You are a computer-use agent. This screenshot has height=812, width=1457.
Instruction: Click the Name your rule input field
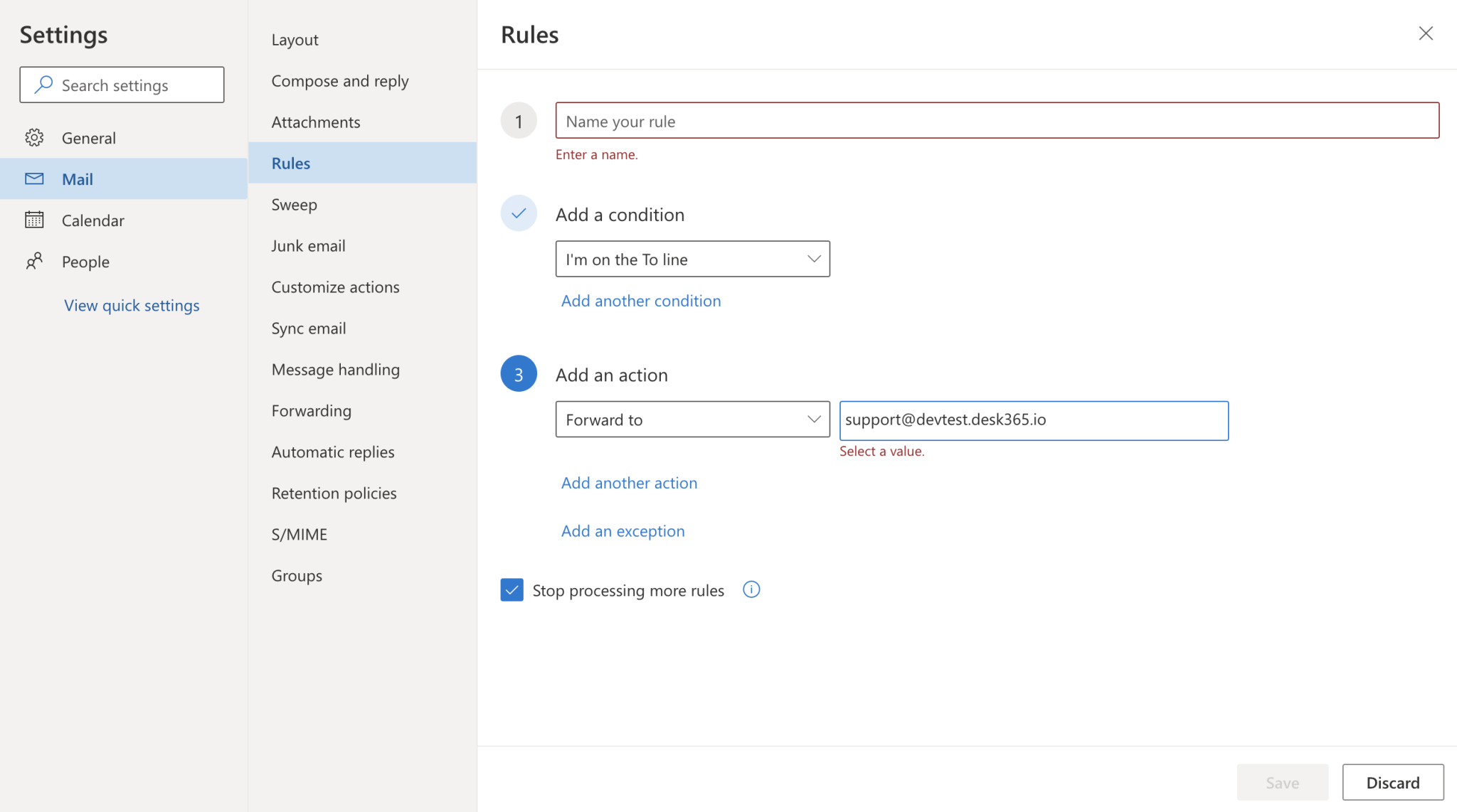point(996,121)
